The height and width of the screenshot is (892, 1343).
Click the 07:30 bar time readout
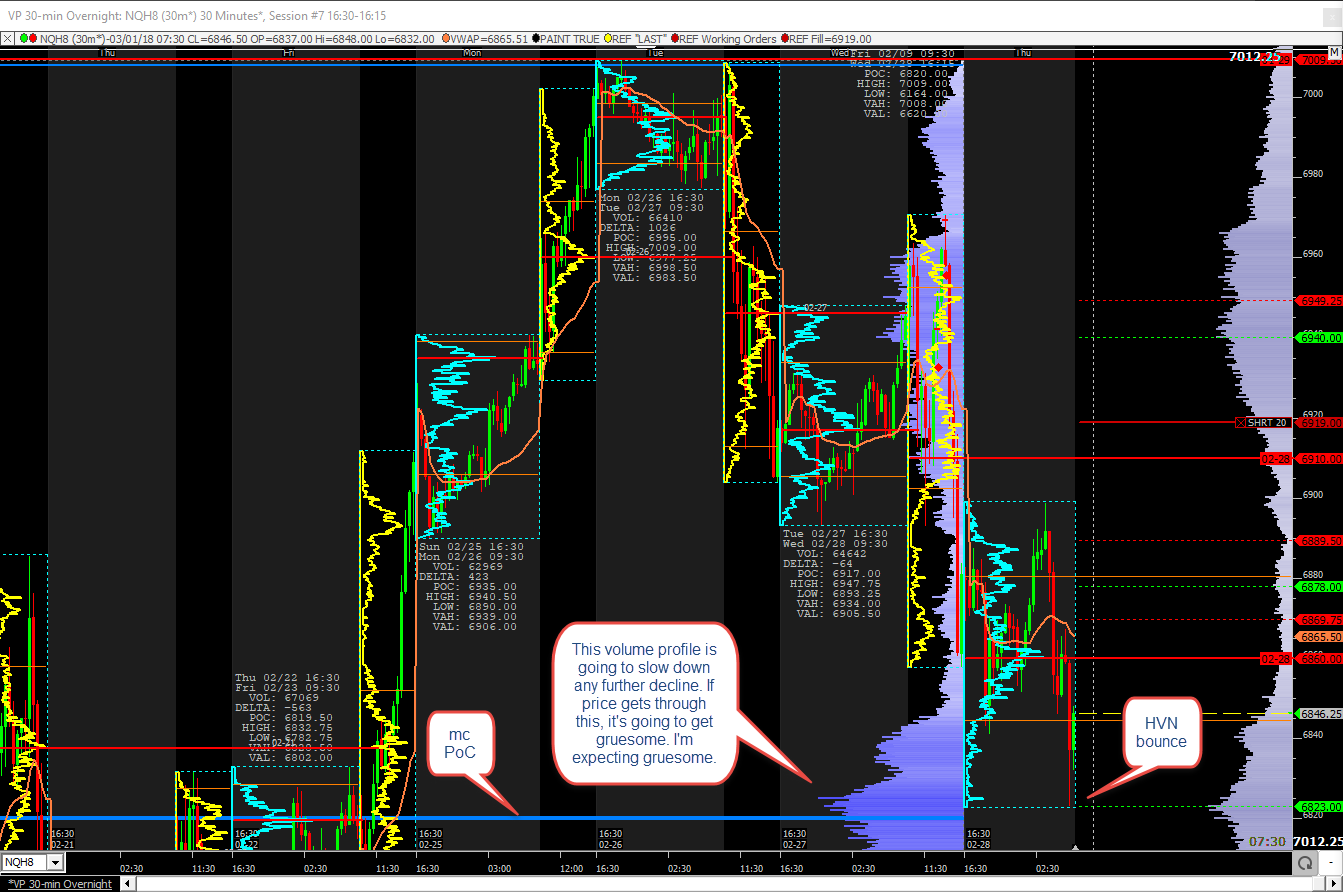(x=1265, y=842)
